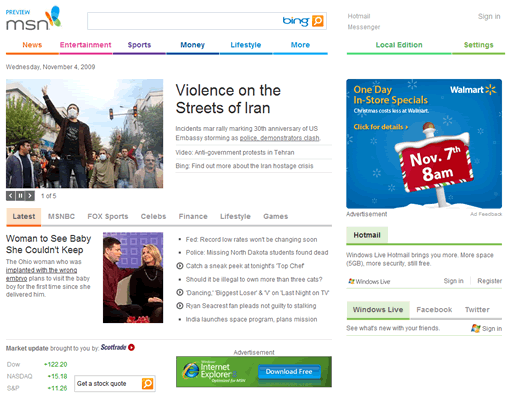Click Sign in within Hotmail module

[453, 281]
